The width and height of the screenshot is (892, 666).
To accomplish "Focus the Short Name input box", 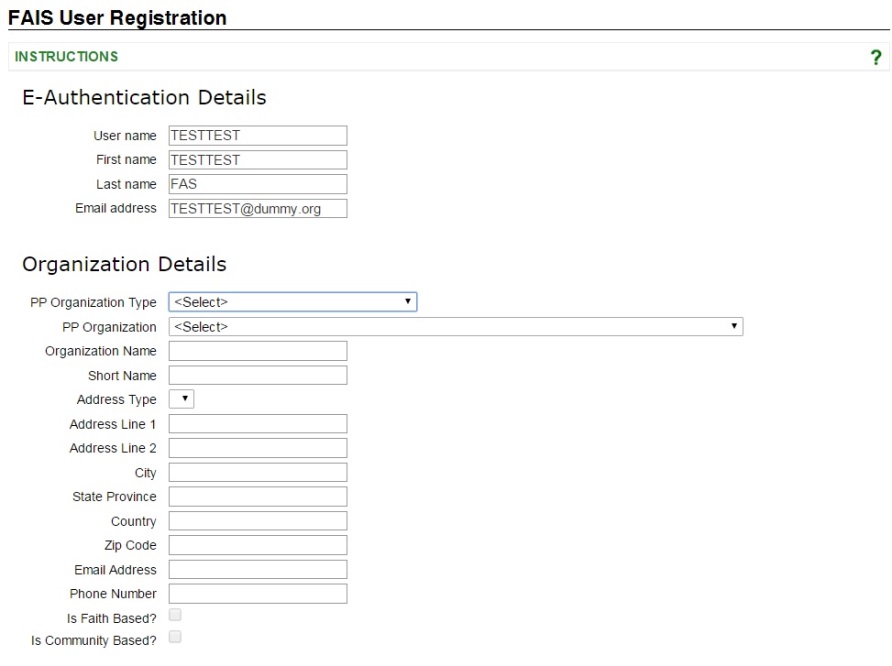I will (257, 375).
